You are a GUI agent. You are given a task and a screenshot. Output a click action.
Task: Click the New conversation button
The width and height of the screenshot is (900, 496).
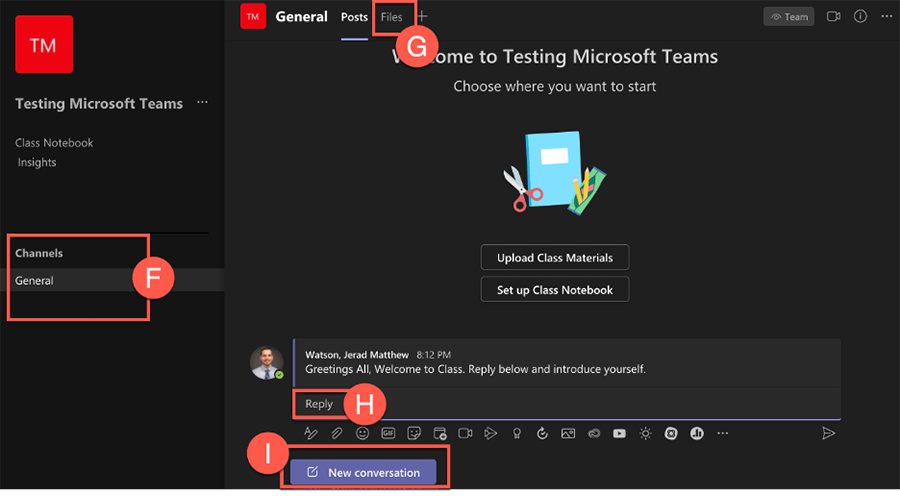point(363,472)
